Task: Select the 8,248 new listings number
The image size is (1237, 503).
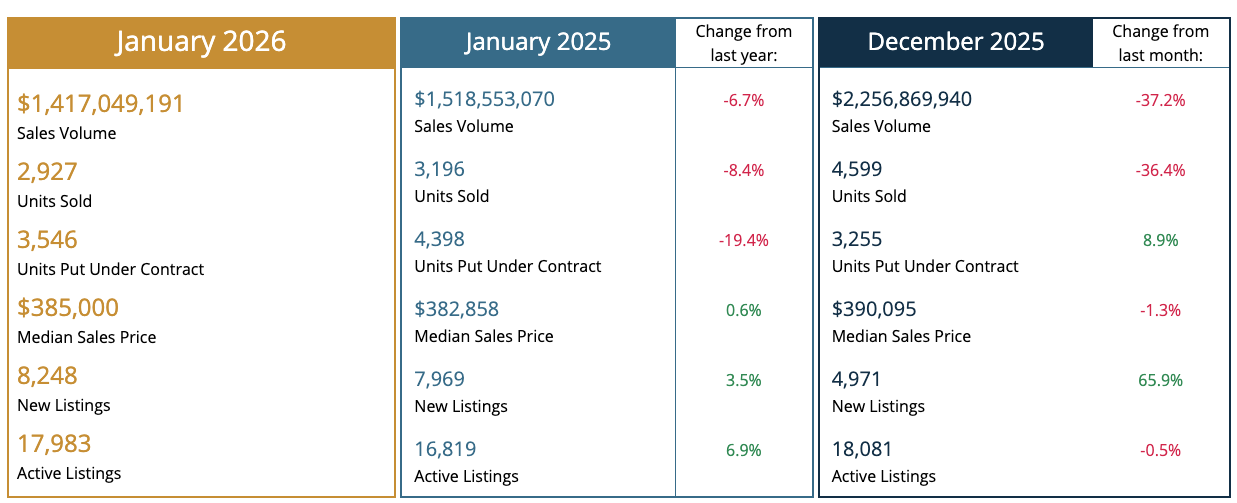Action: (47, 376)
